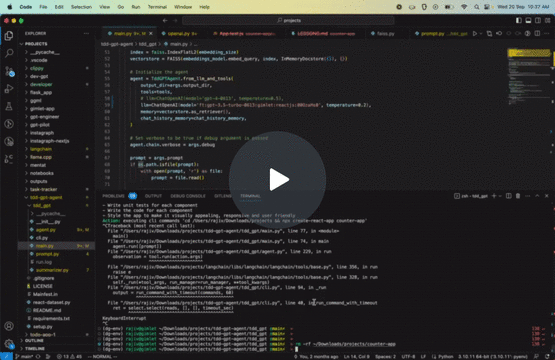Open Spotlight search in macOS menu bar
The image size is (555, 360).
pos(477,7)
